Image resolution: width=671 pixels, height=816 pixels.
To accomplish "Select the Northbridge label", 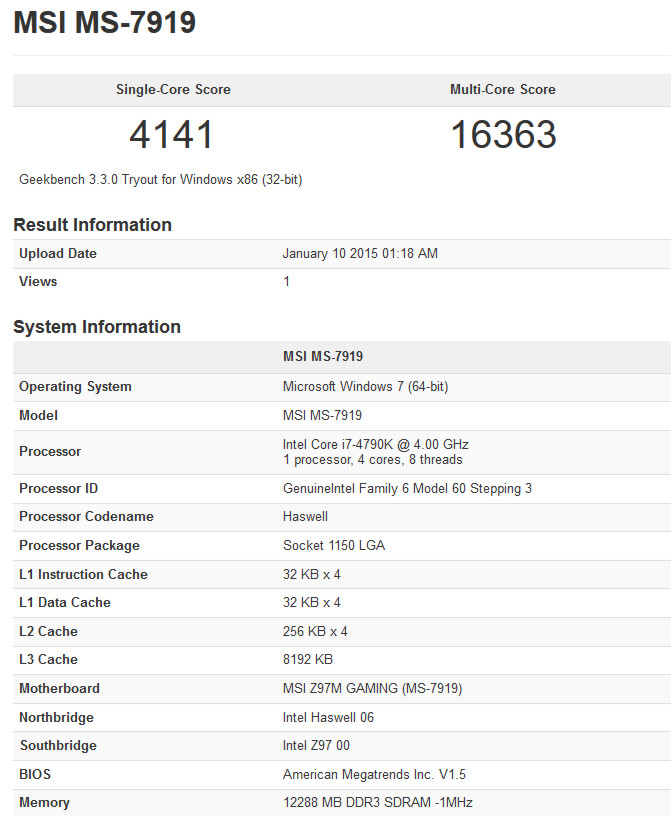I will pyautogui.click(x=56, y=718).
